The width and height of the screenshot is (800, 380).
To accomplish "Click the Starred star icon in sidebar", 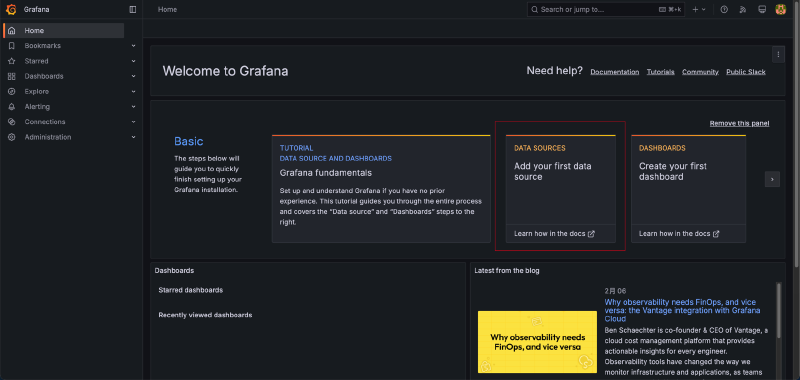I will (12, 61).
